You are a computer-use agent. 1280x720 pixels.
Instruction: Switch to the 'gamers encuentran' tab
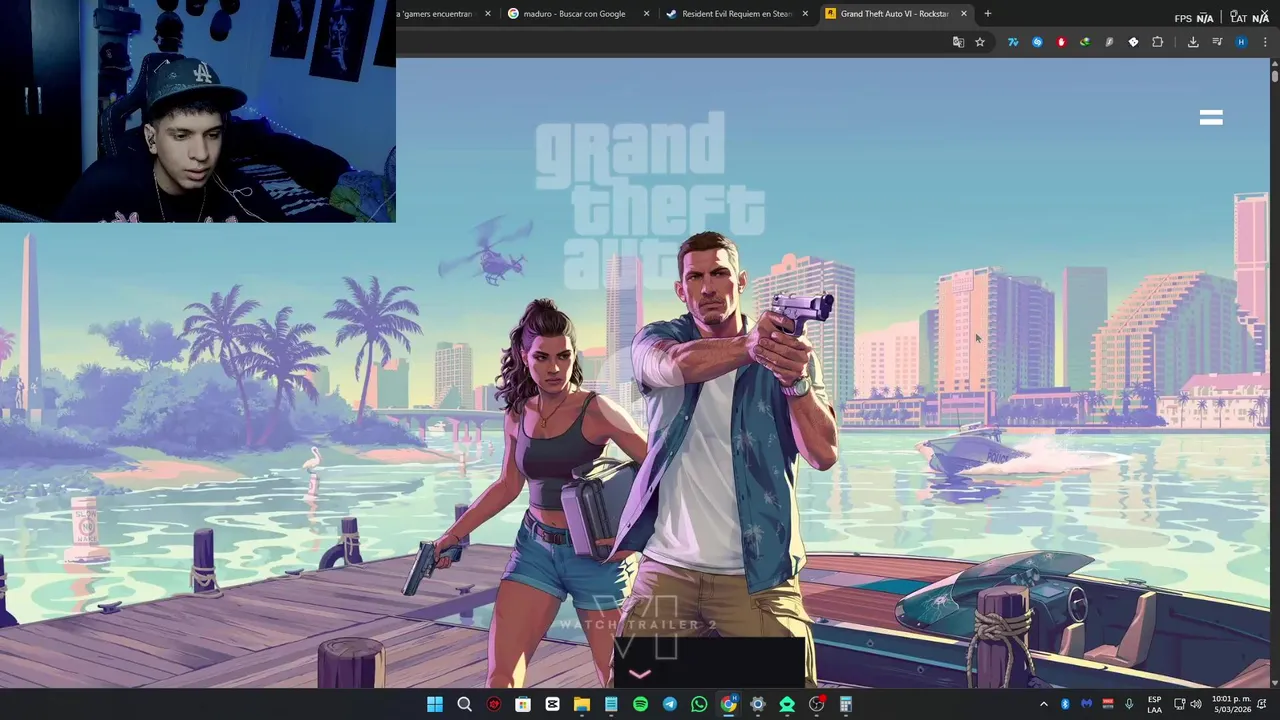[435, 14]
